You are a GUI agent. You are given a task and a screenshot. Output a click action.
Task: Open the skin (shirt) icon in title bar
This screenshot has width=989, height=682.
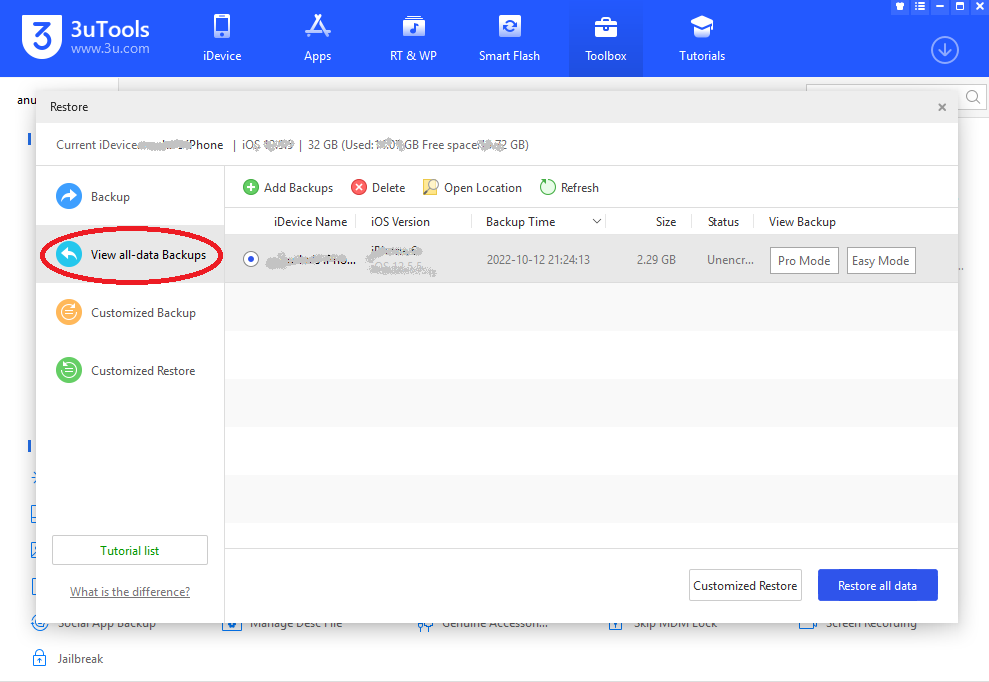pos(900,6)
